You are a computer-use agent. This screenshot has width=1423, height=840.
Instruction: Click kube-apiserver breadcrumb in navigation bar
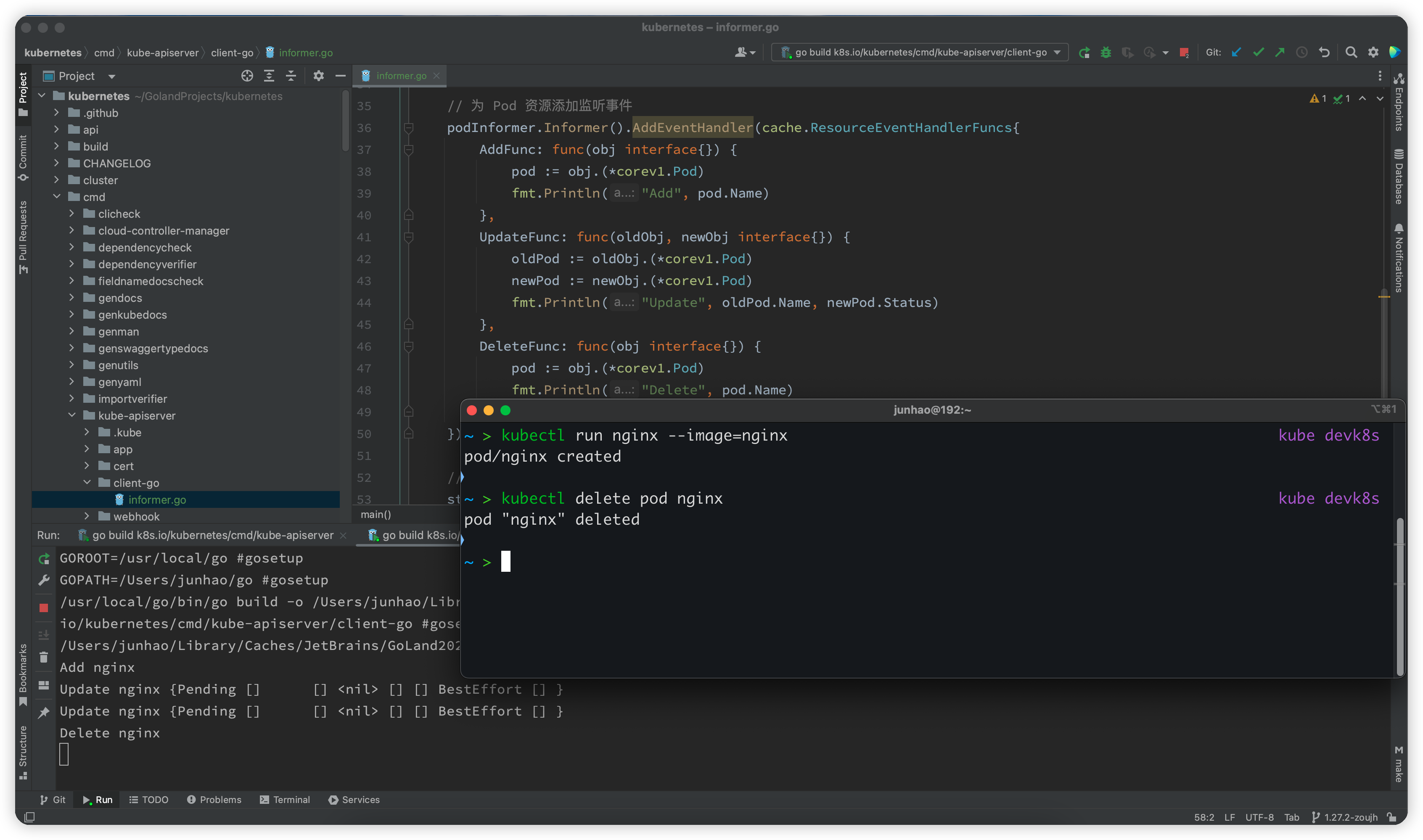[162, 53]
